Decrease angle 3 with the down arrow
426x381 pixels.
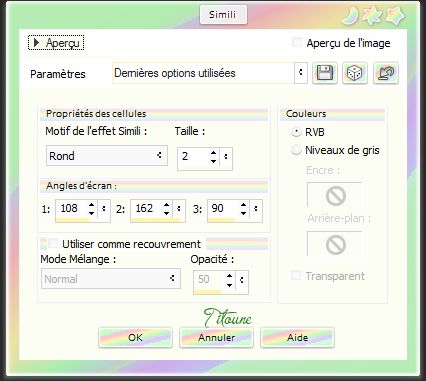pos(244,213)
